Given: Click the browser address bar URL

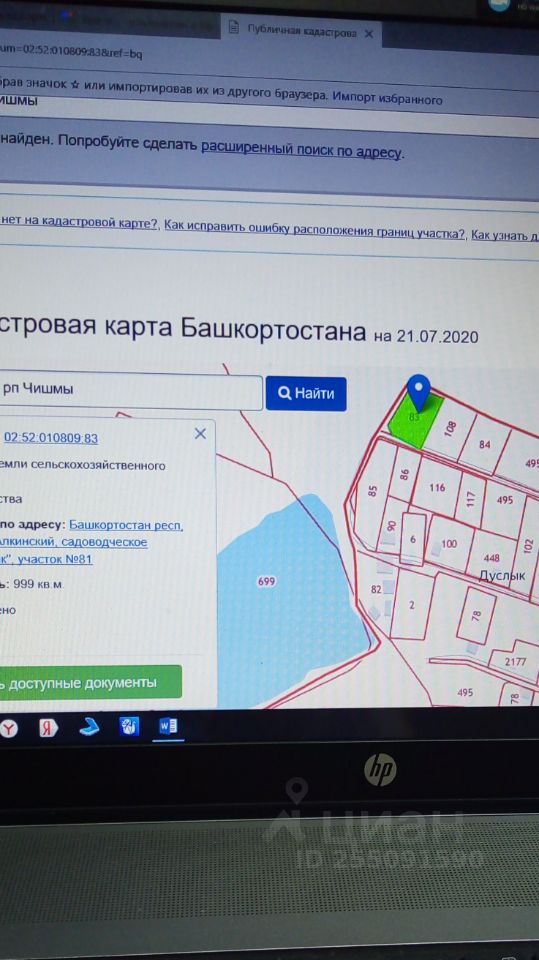Looking at the screenshot, I should coord(70,54).
